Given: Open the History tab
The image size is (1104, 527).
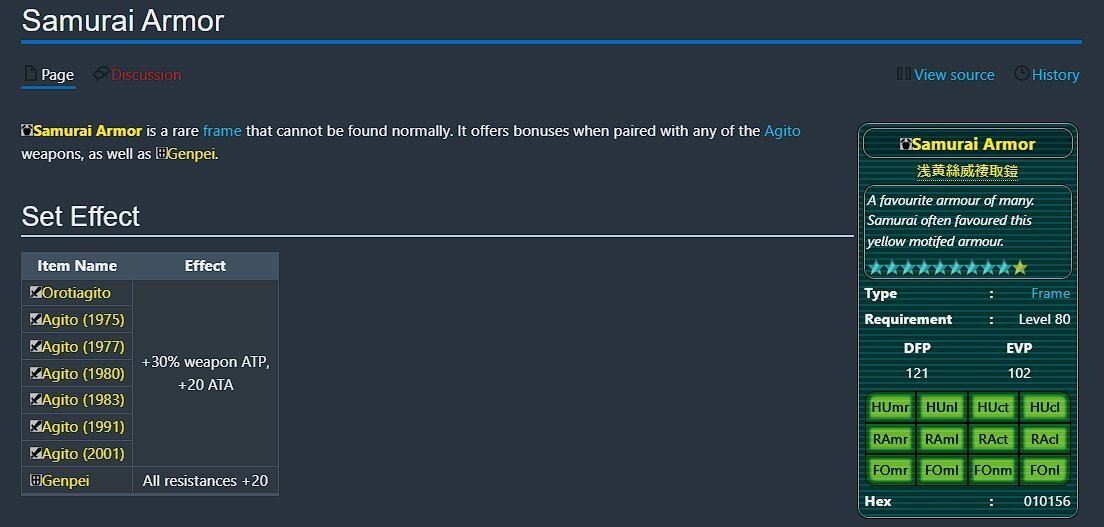Looking at the screenshot, I should [x=1055, y=75].
